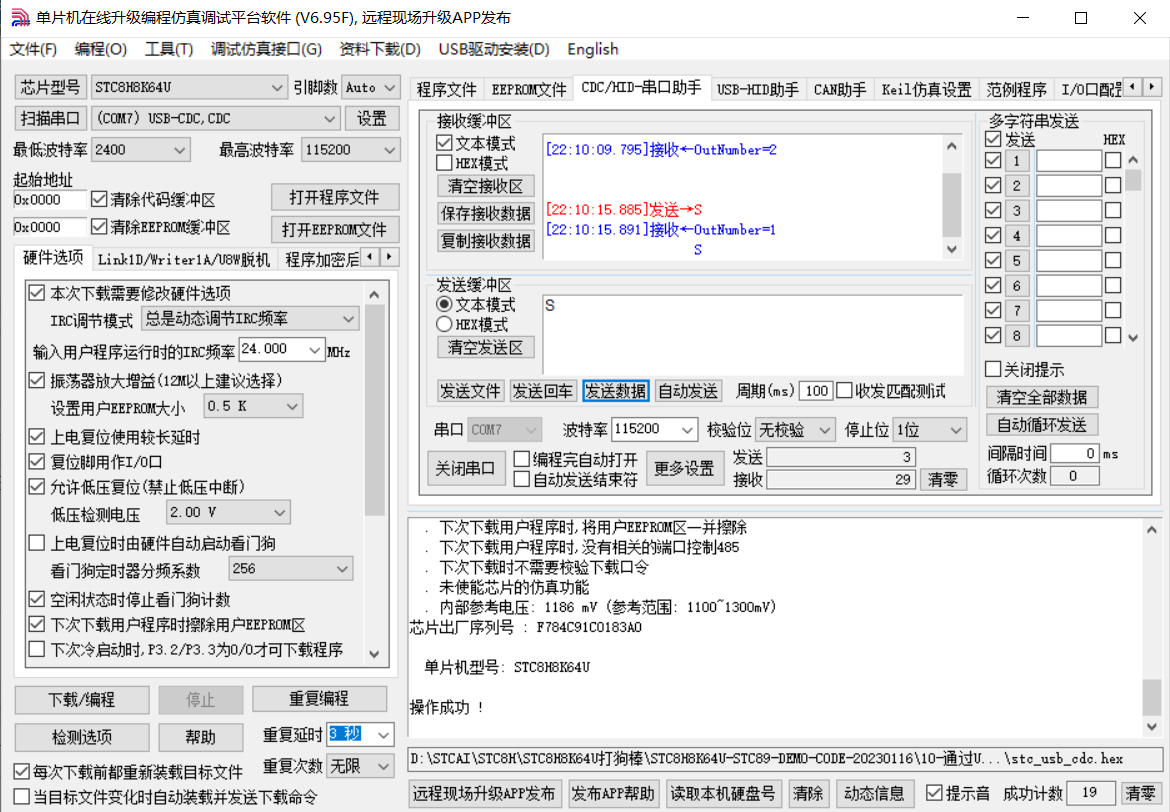The image size is (1170, 812).
Task: Click the tab strip left scroll arrow at top
Action: click(x=1133, y=87)
